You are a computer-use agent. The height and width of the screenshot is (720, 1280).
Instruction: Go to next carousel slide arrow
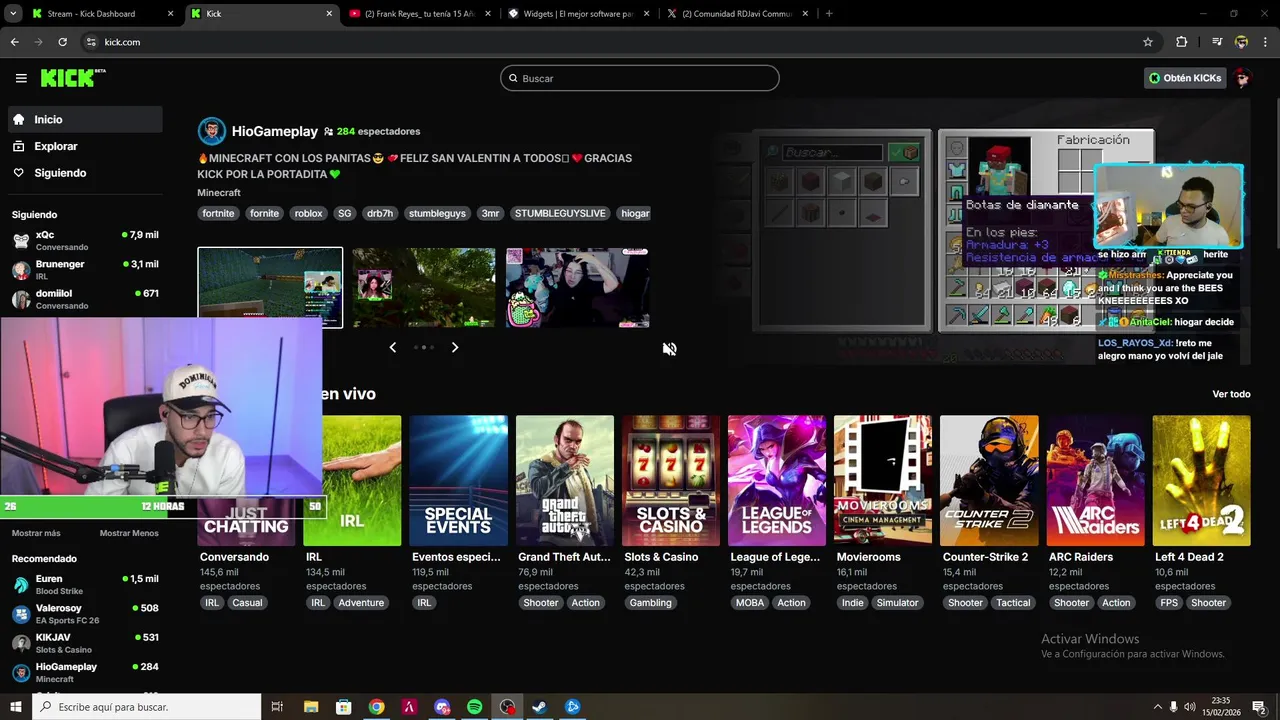pos(455,347)
